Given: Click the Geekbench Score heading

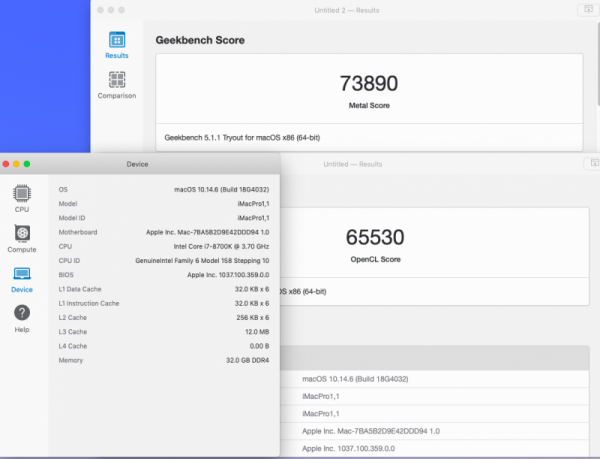Looking at the screenshot, I should click(x=200, y=40).
